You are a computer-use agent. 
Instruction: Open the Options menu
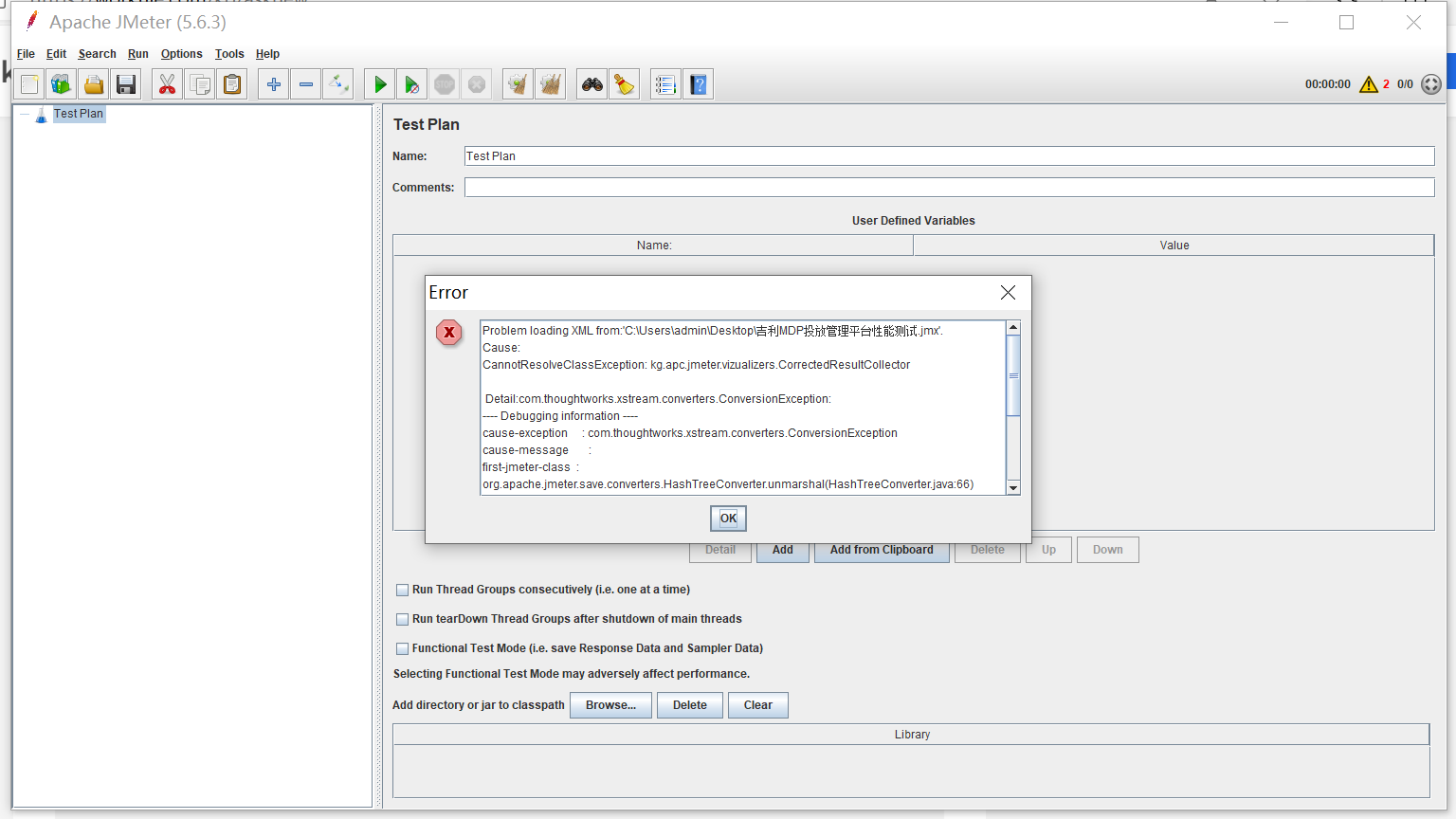(x=181, y=54)
